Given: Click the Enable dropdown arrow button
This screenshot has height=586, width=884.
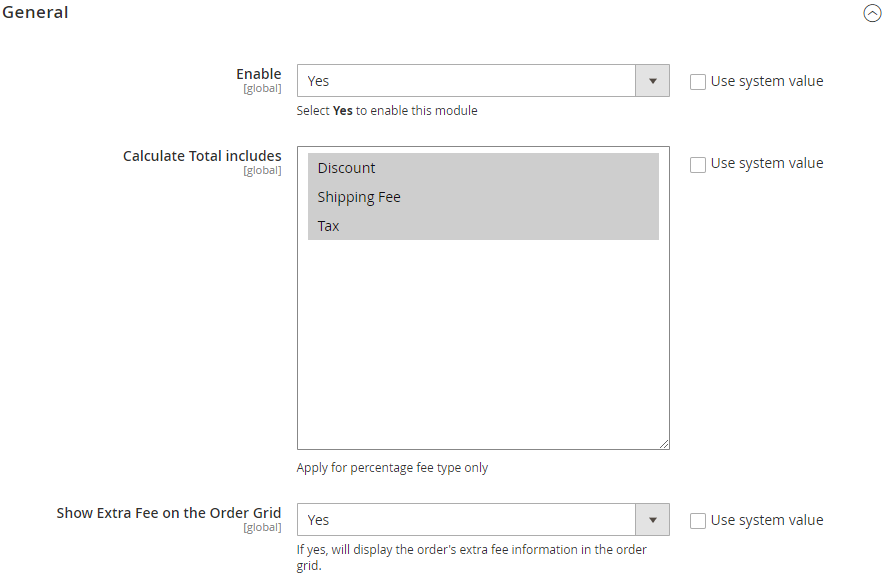Looking at the screenshot, I should (x=652, y=81).
